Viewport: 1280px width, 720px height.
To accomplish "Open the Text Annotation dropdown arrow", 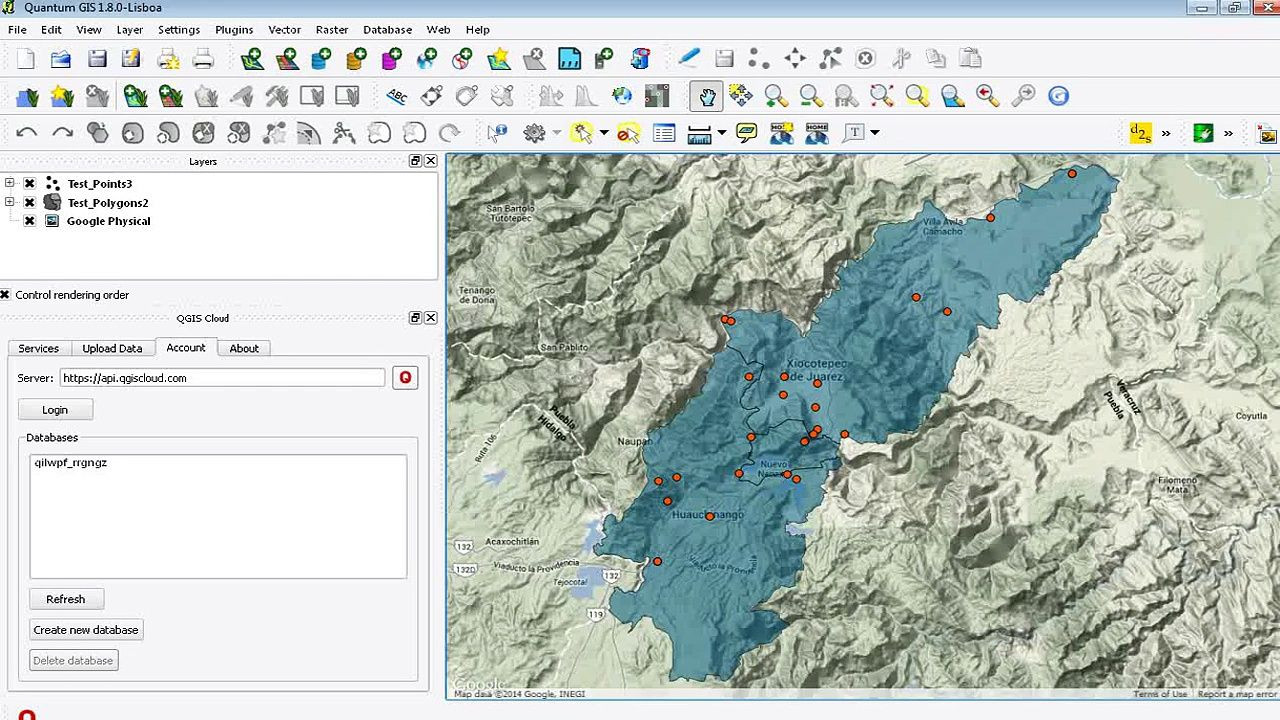I will tap(875, 133).
